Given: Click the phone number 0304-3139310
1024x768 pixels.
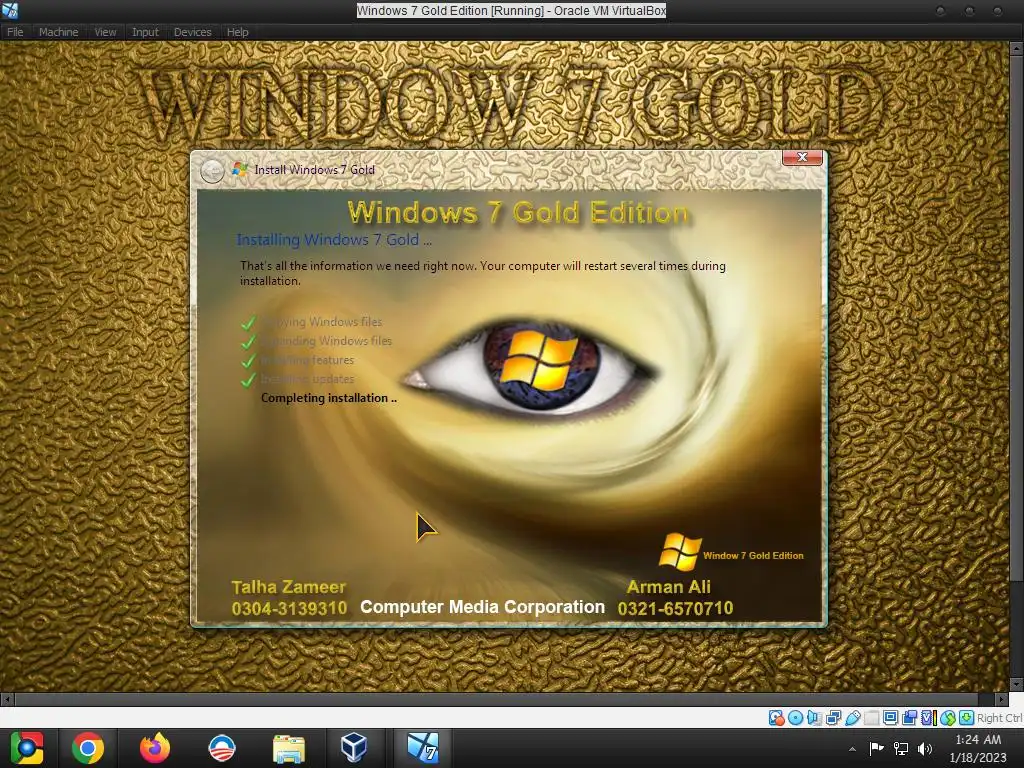Looking at the screenshot, I should [x=289, y=609].
